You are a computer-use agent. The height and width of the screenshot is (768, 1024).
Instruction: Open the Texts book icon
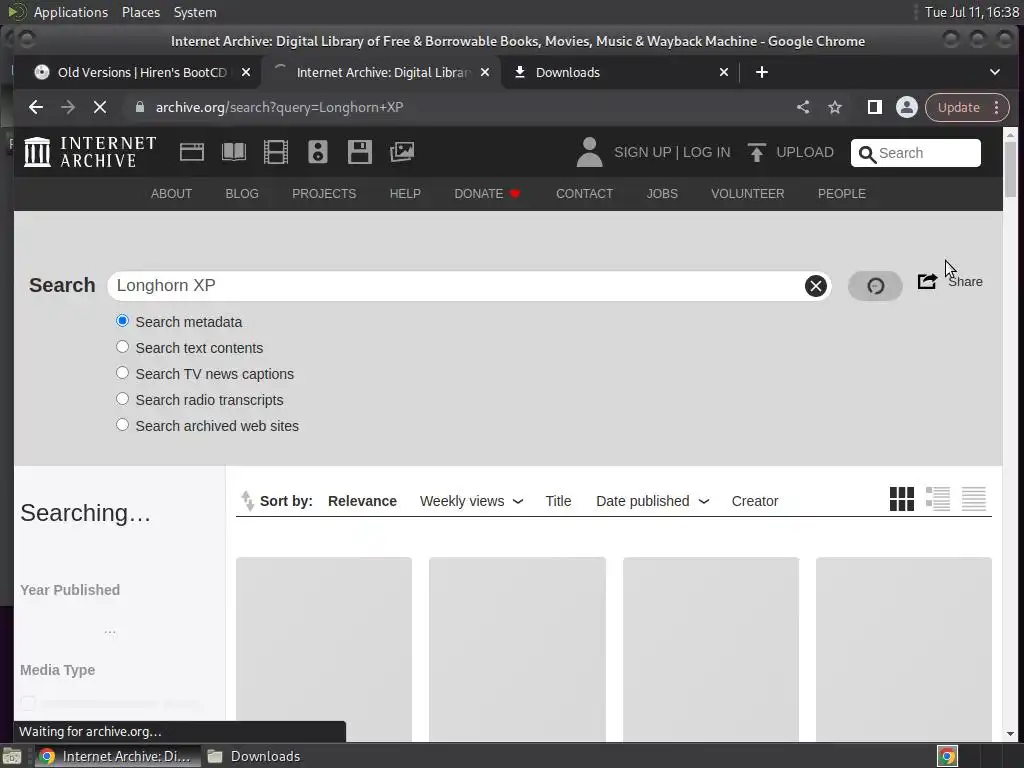coord(234,152)
